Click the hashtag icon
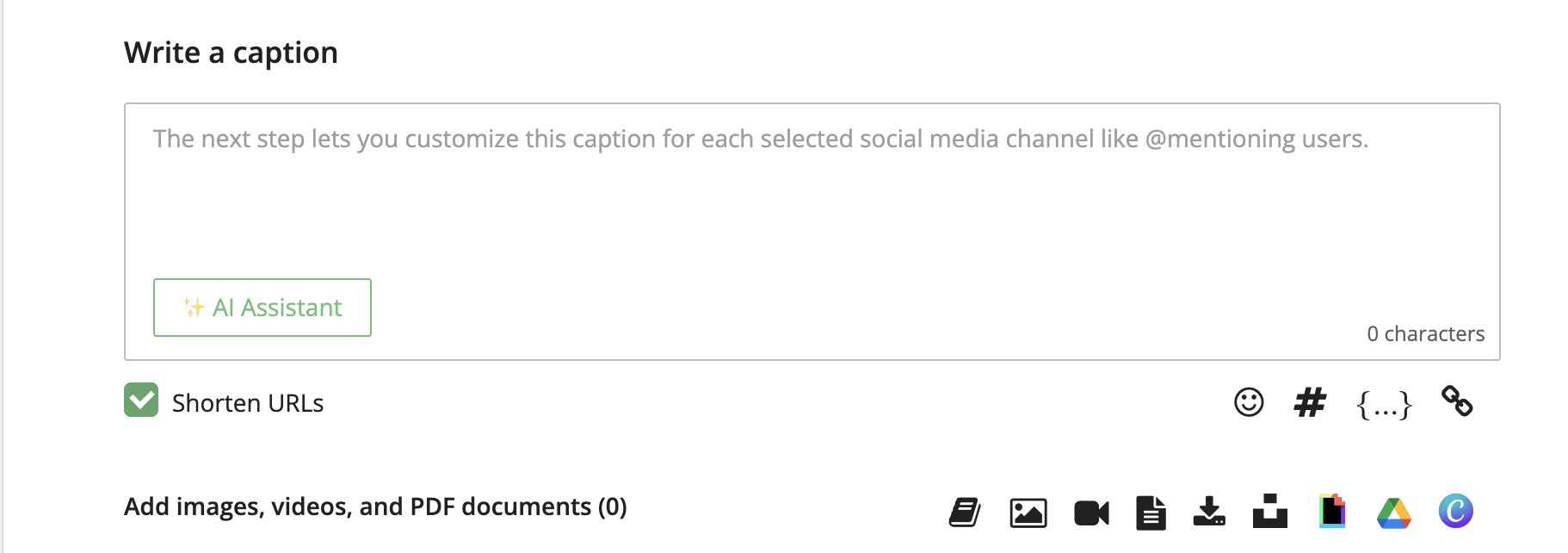The image size is (1568, 553). coord(1310,402)
